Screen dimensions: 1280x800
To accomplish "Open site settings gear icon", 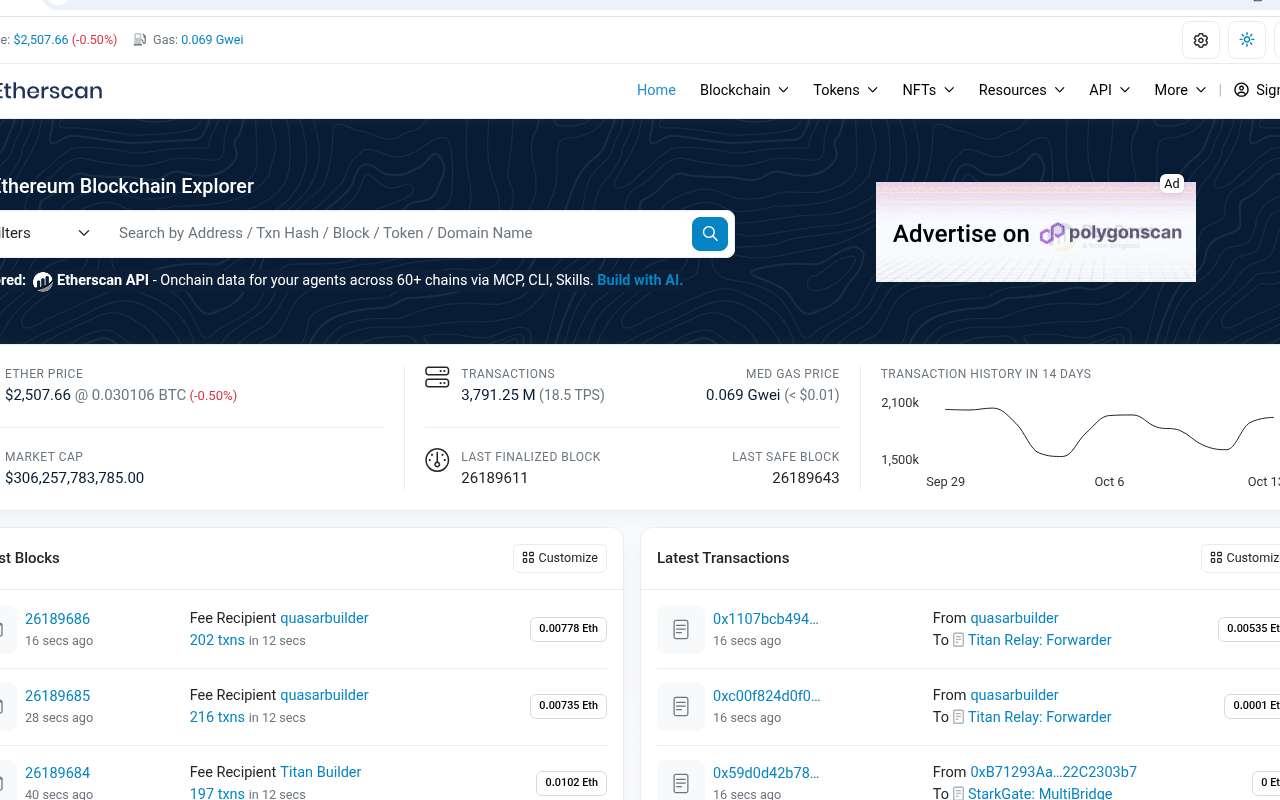I will point(1201,40).
